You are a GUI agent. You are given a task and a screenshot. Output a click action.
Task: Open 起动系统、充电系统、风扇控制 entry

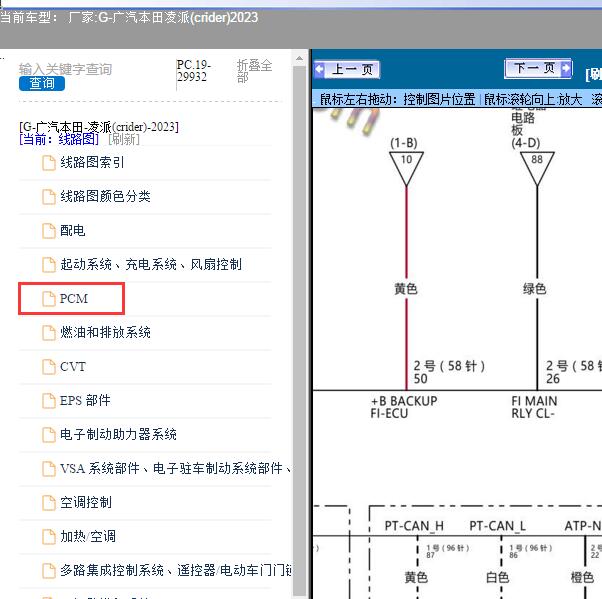point(151,264)
